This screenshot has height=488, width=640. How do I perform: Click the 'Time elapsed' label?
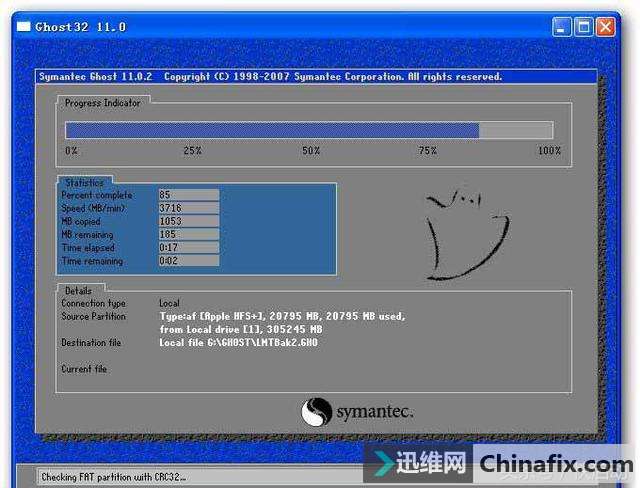tap(88, 248)
